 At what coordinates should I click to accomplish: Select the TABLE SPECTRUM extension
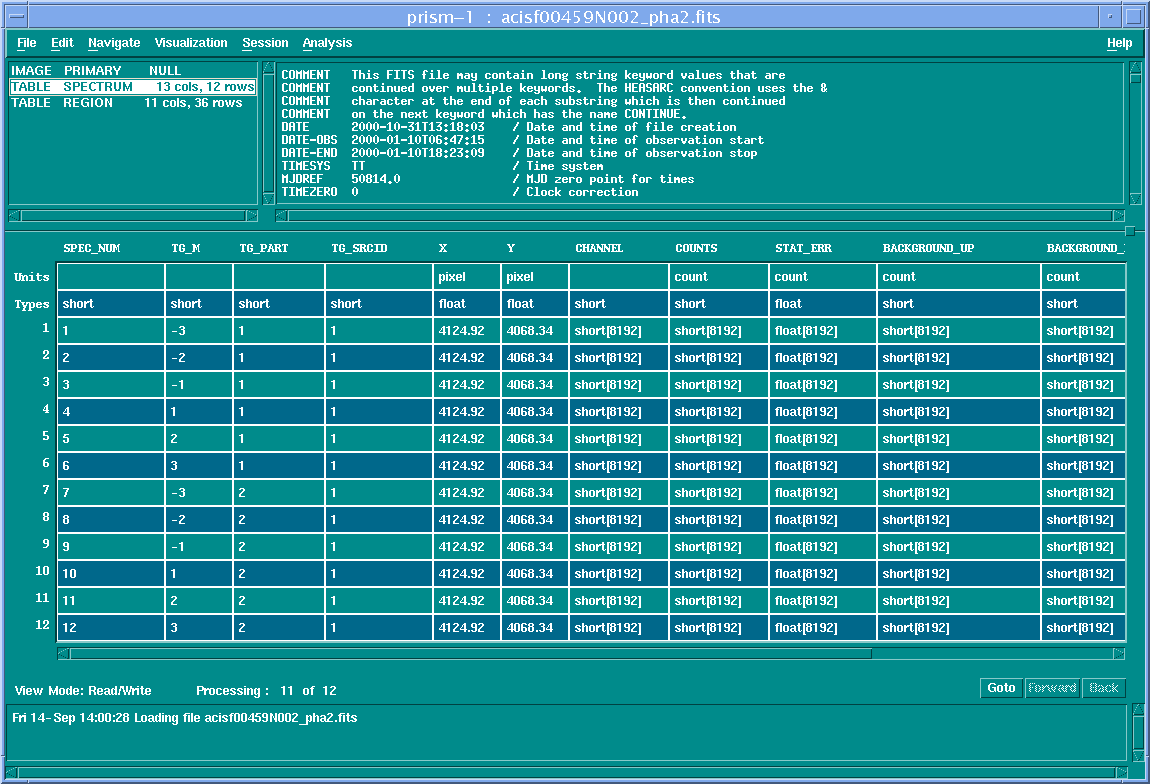tap(132, 87)
